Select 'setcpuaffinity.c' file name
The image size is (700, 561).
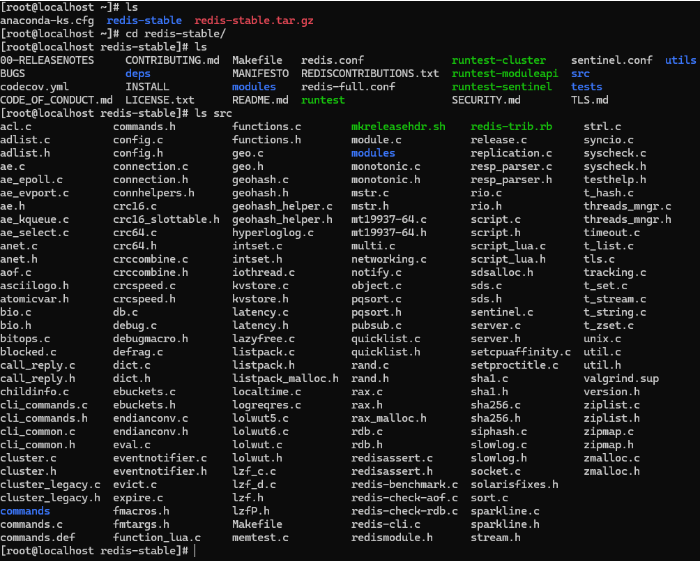pos(521,352)
